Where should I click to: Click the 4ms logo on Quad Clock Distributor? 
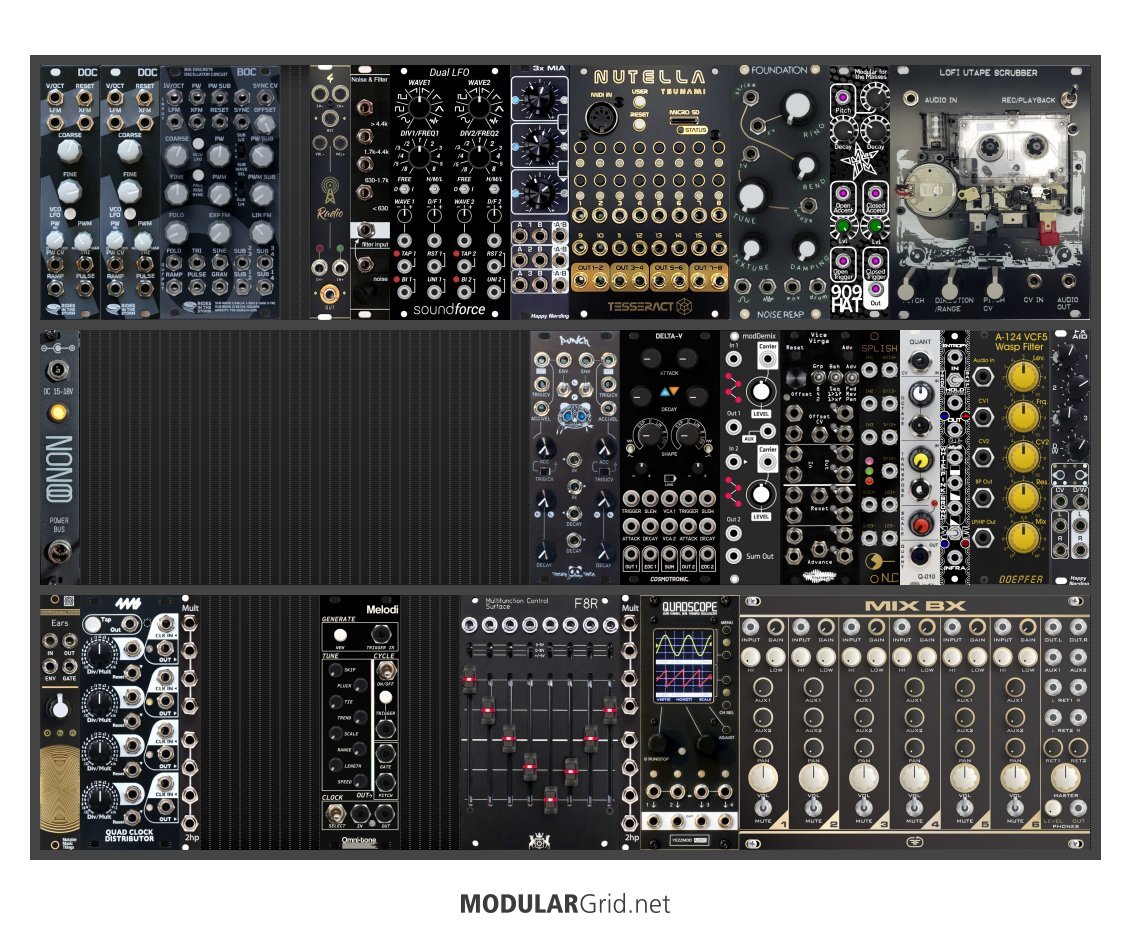(128, 605)
